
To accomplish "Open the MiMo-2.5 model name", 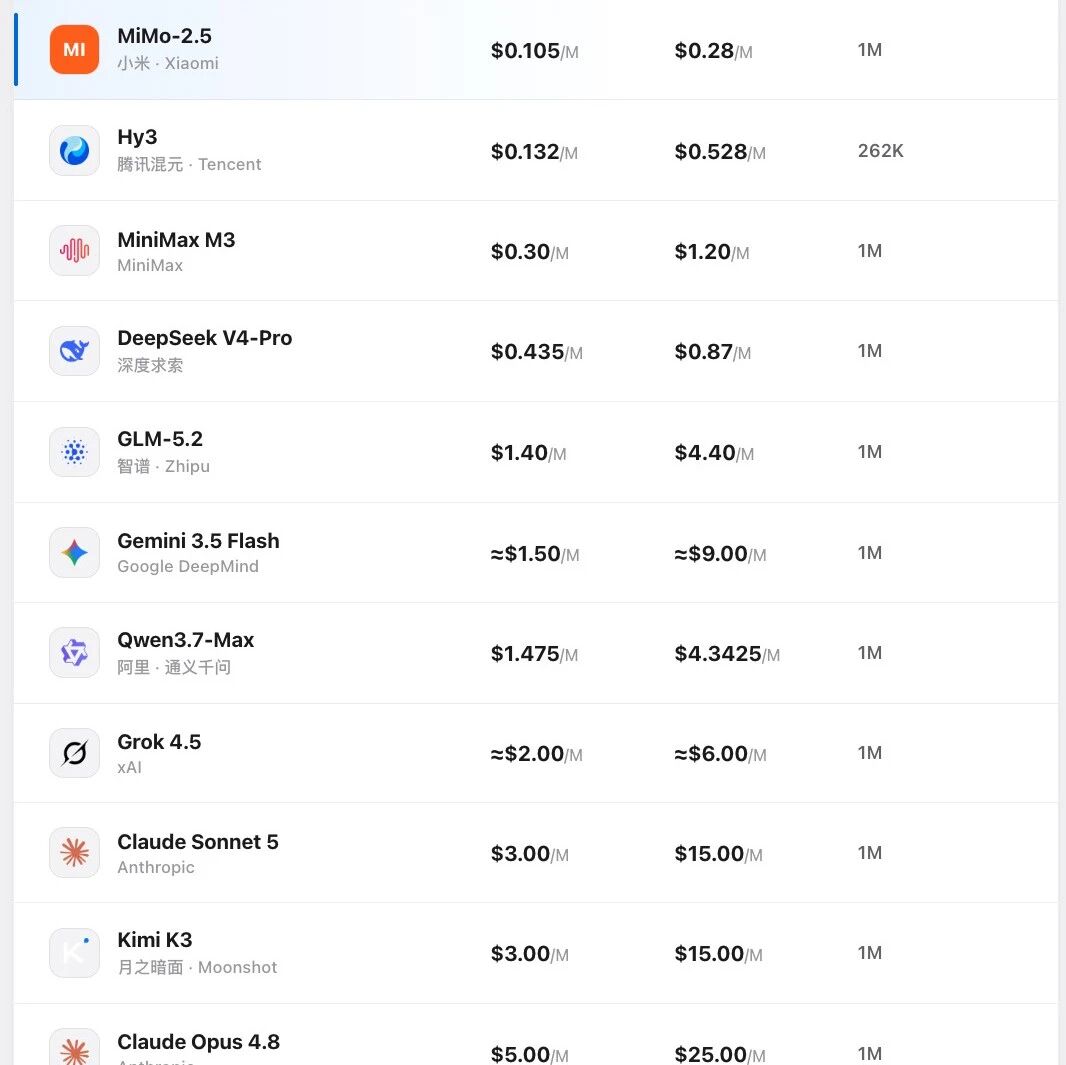I will click(x=165, y=36).
